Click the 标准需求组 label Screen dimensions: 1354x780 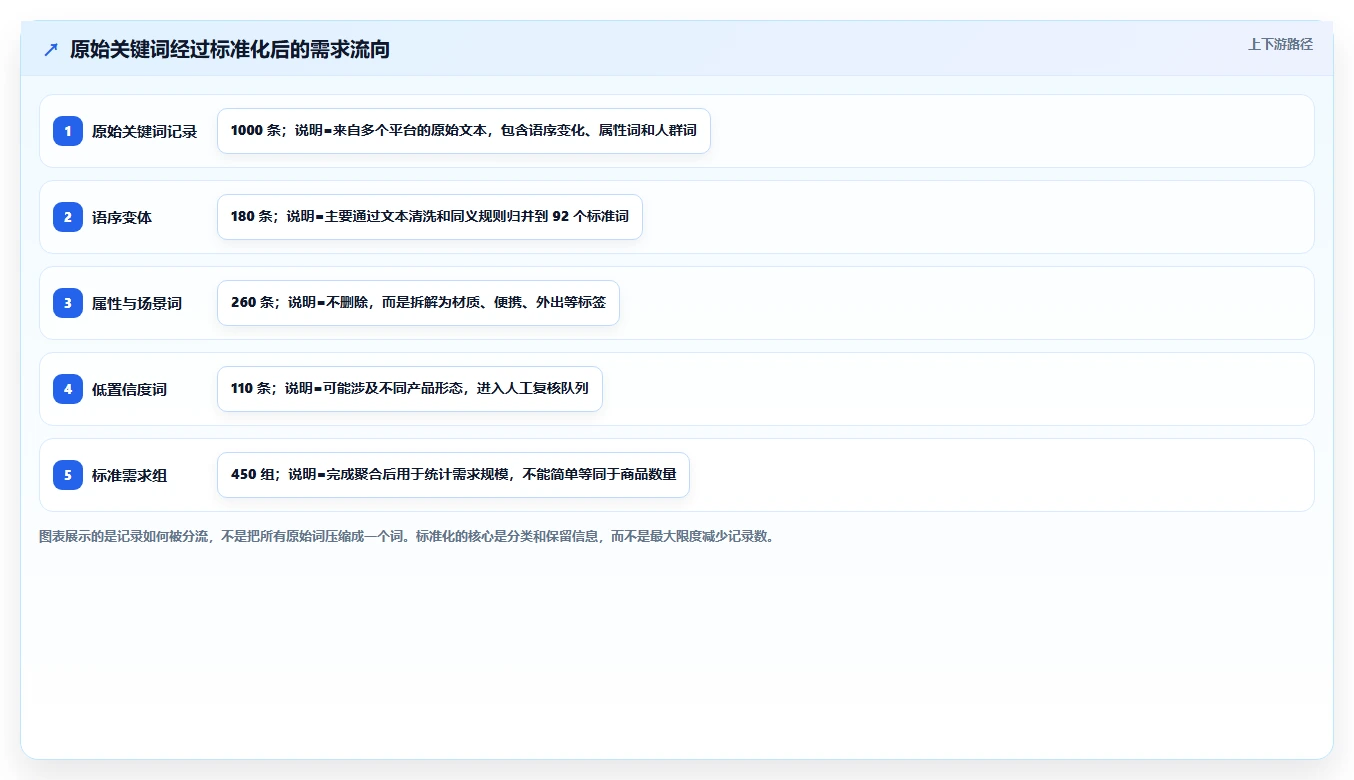(130, 476)
